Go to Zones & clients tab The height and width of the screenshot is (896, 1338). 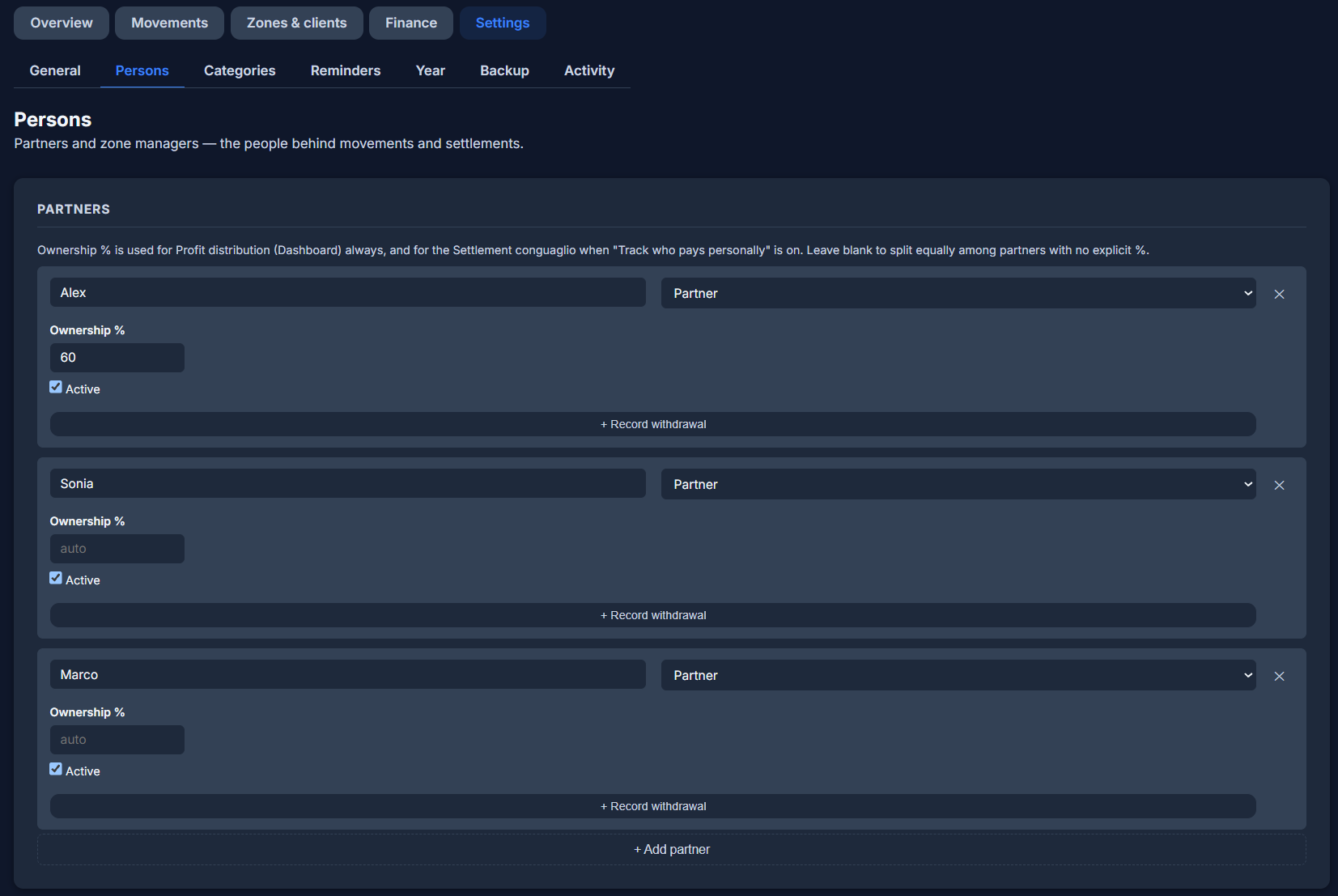pyautogui.click(x=297, y=23)
